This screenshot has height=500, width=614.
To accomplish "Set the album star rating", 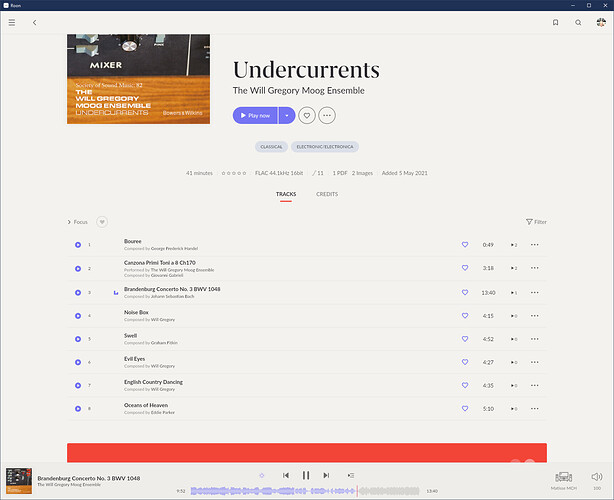I will coord(234,173).
